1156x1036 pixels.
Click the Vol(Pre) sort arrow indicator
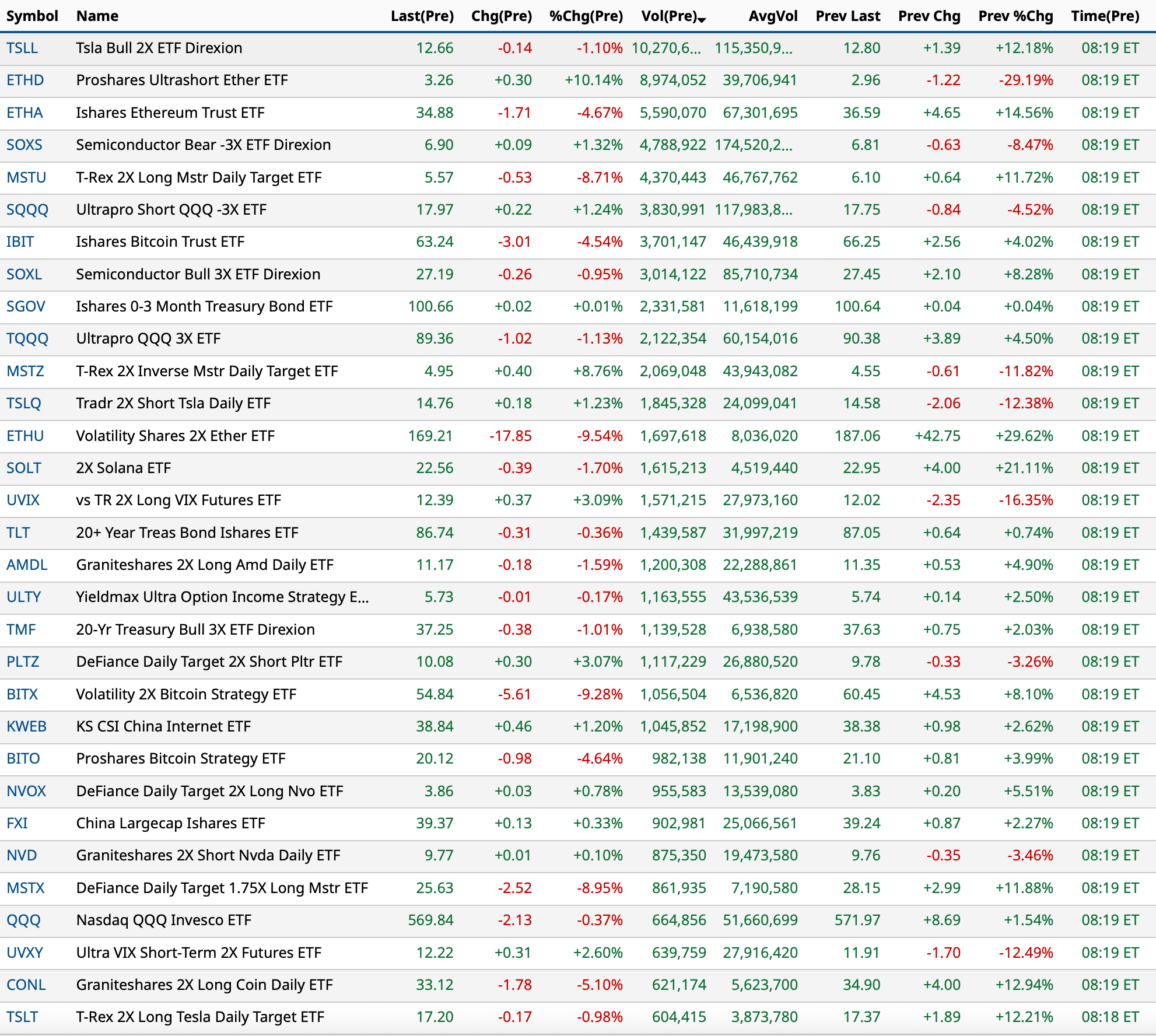[702, 20]
